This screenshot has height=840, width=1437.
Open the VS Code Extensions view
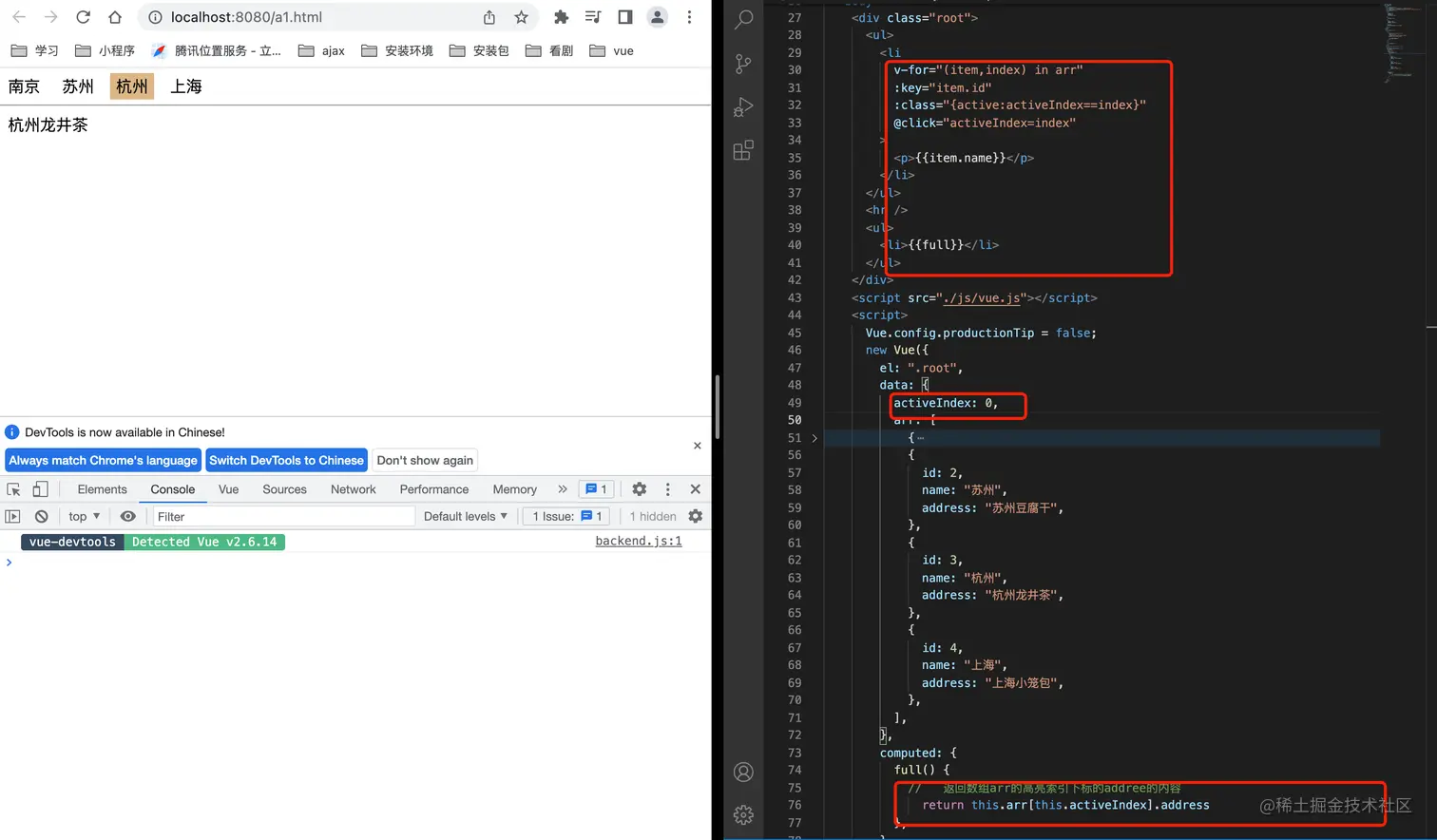(743, 150)
